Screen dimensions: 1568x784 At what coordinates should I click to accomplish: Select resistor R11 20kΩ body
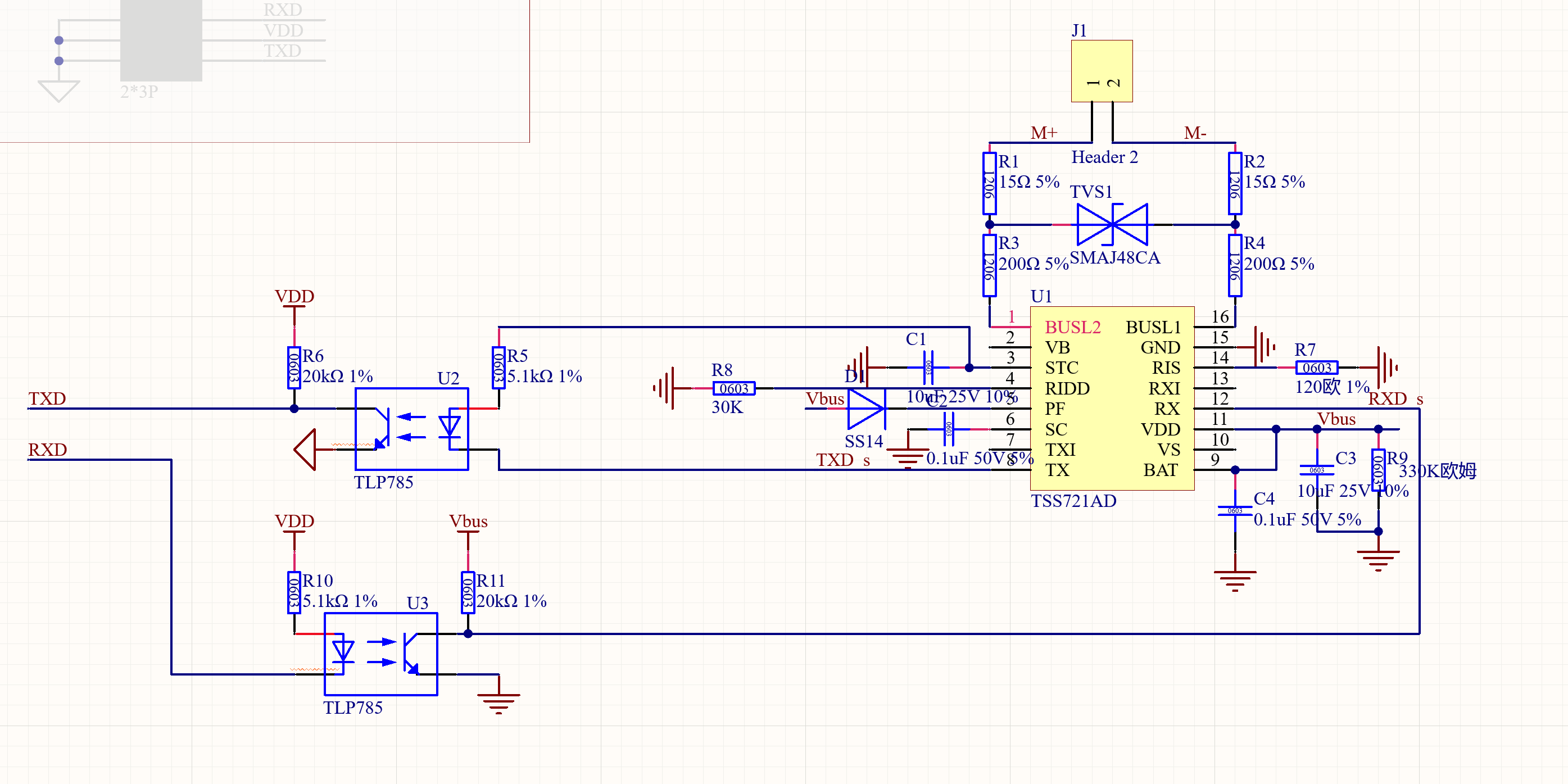(x=468, y=592)
